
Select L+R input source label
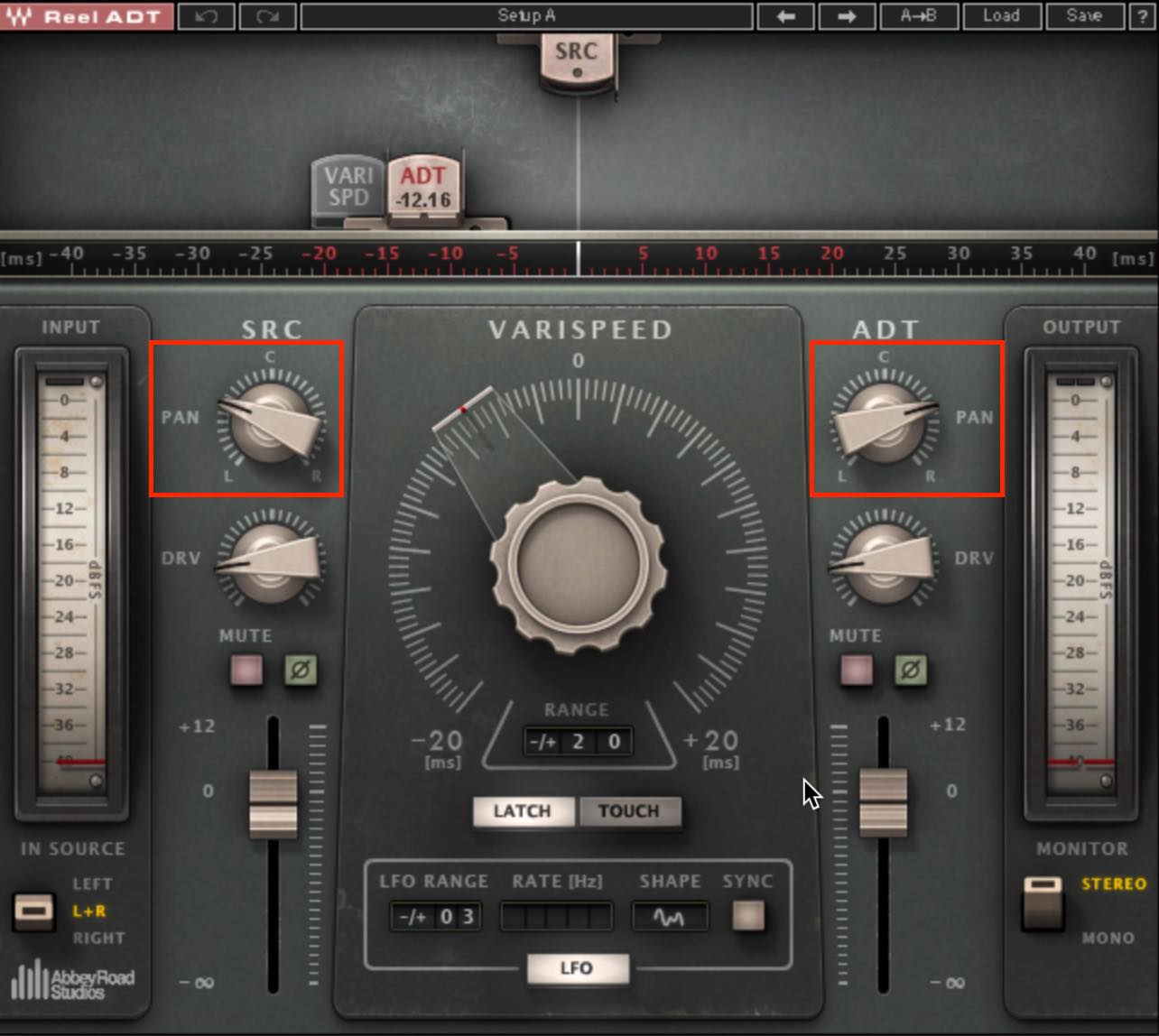click(88, 911)
